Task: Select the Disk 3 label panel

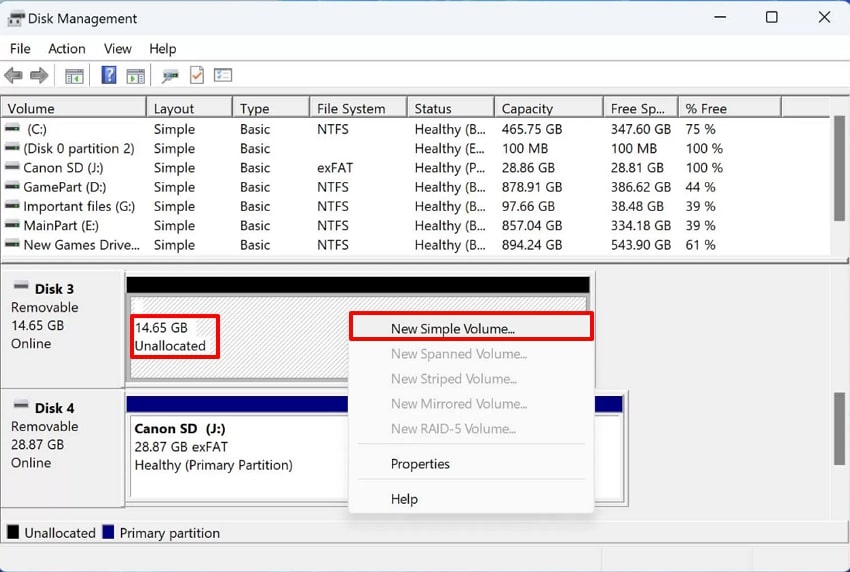Action: coord(62,330)
